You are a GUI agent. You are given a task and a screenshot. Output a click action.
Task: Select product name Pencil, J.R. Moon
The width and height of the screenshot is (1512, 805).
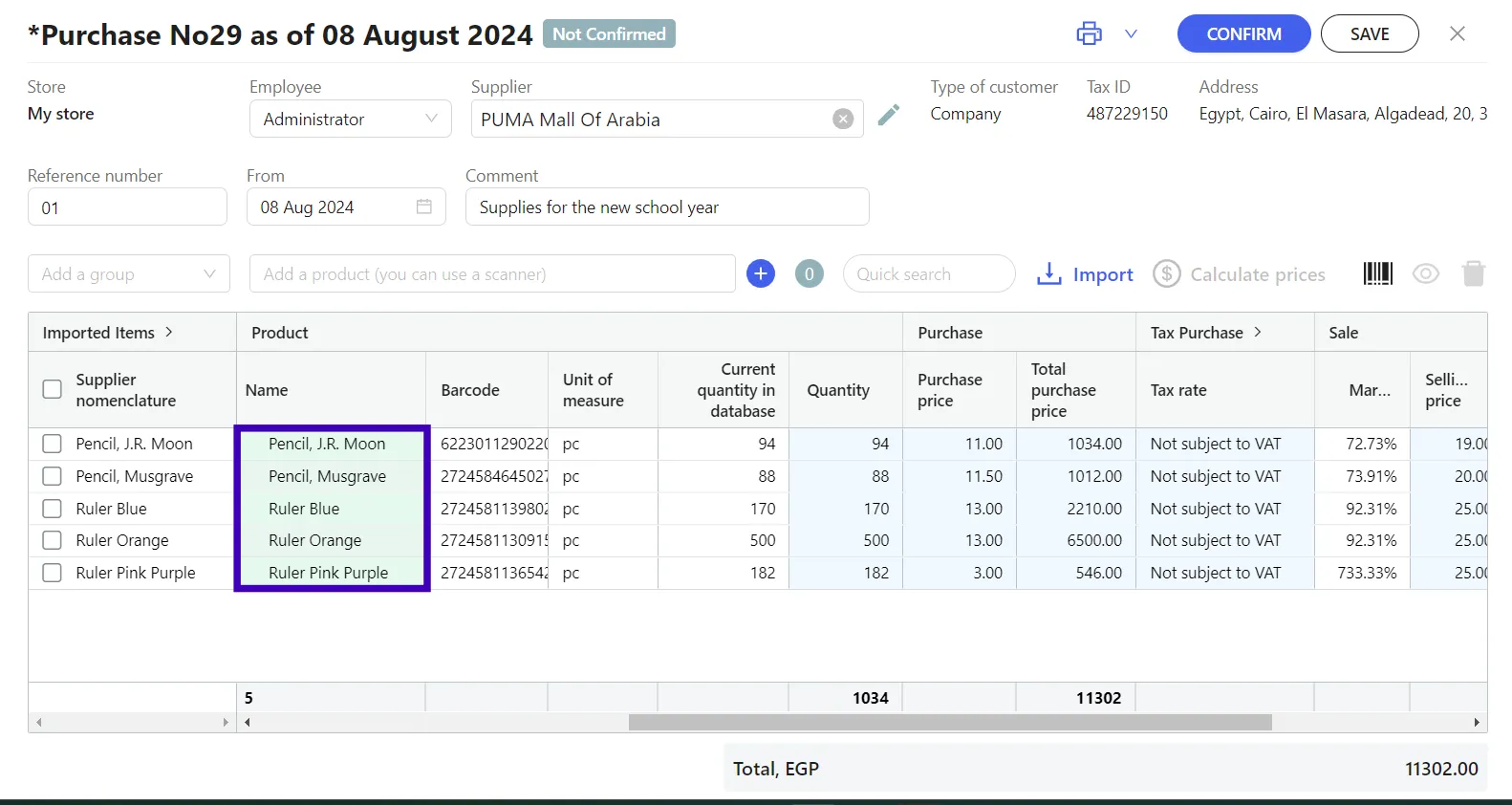click(327, 444)
